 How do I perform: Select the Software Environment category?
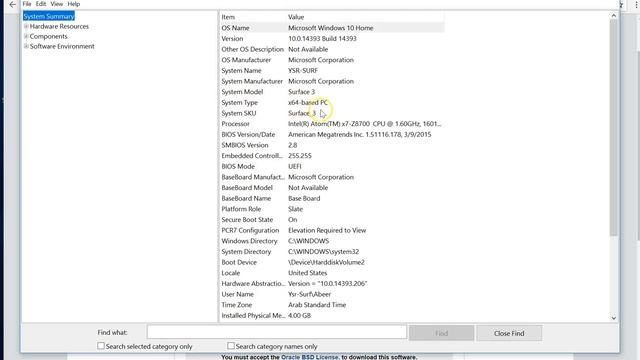point(62,47)
